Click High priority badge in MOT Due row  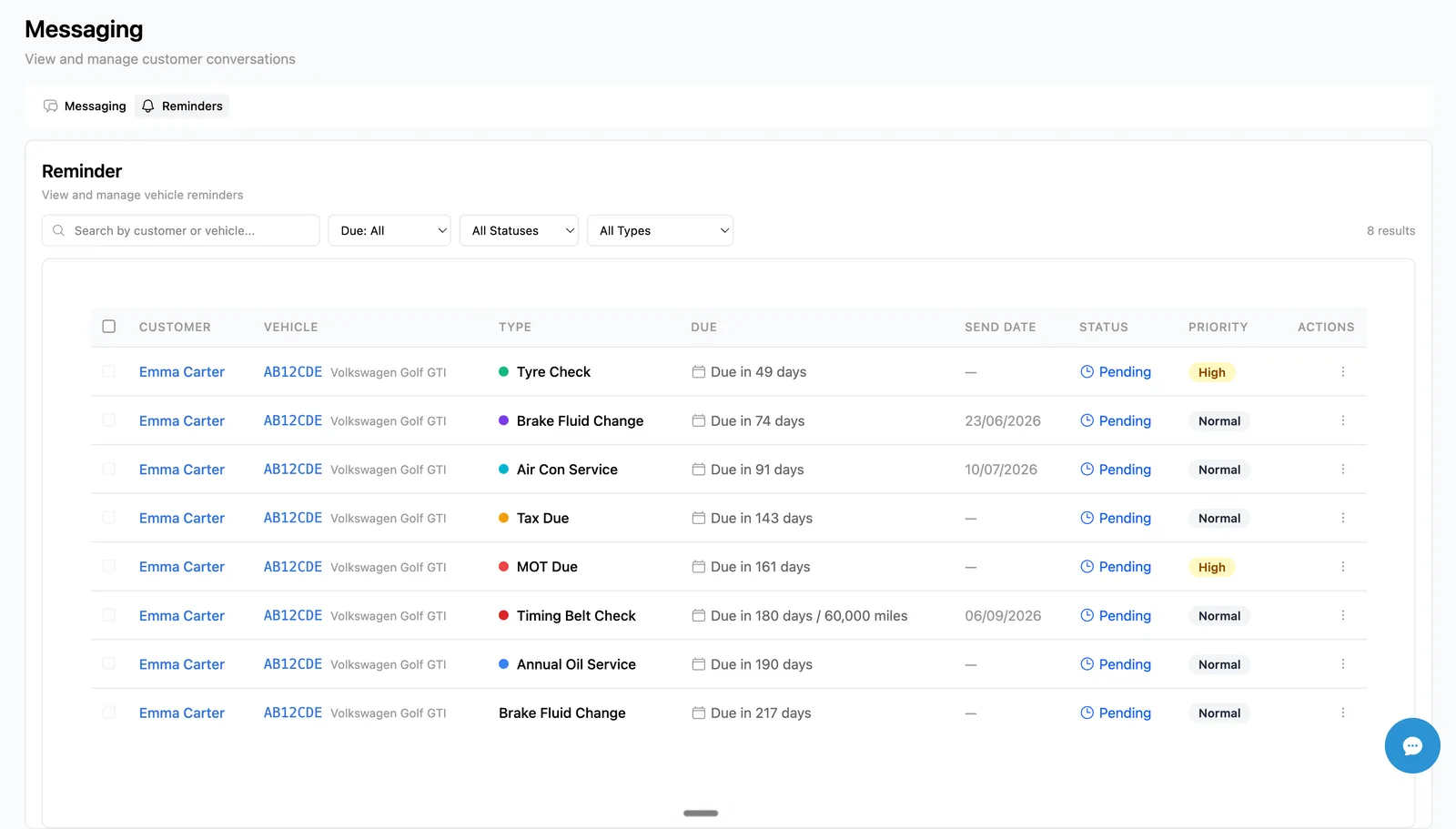tap(1211, 567)
